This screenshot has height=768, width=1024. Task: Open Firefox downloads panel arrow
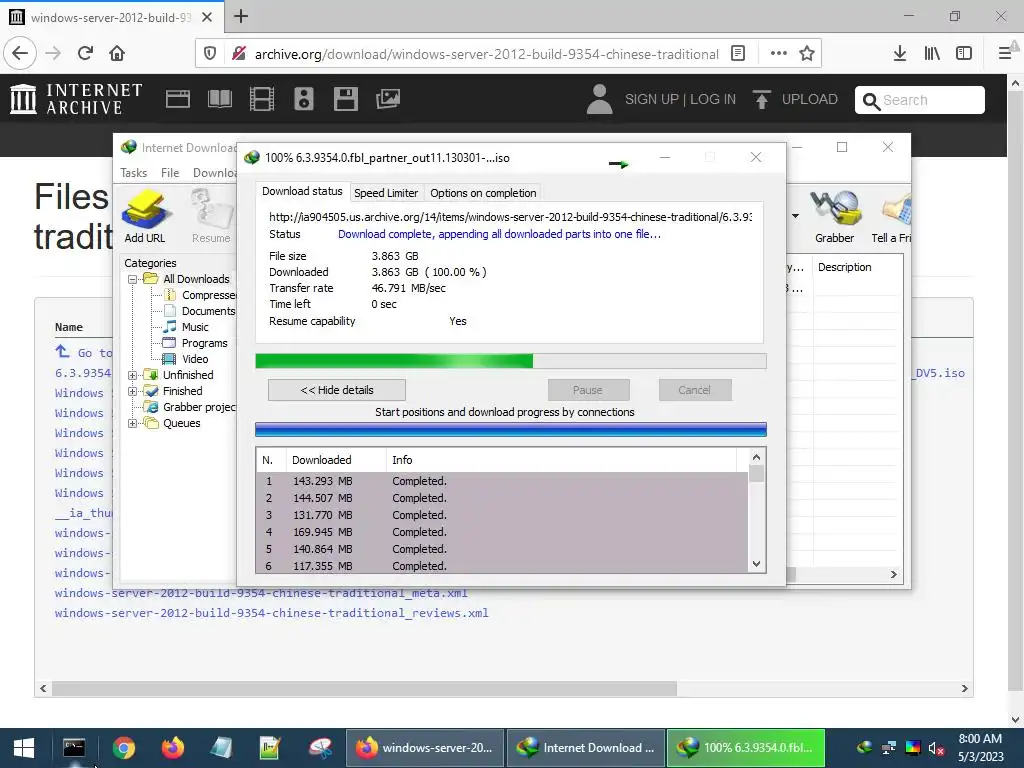900,54
